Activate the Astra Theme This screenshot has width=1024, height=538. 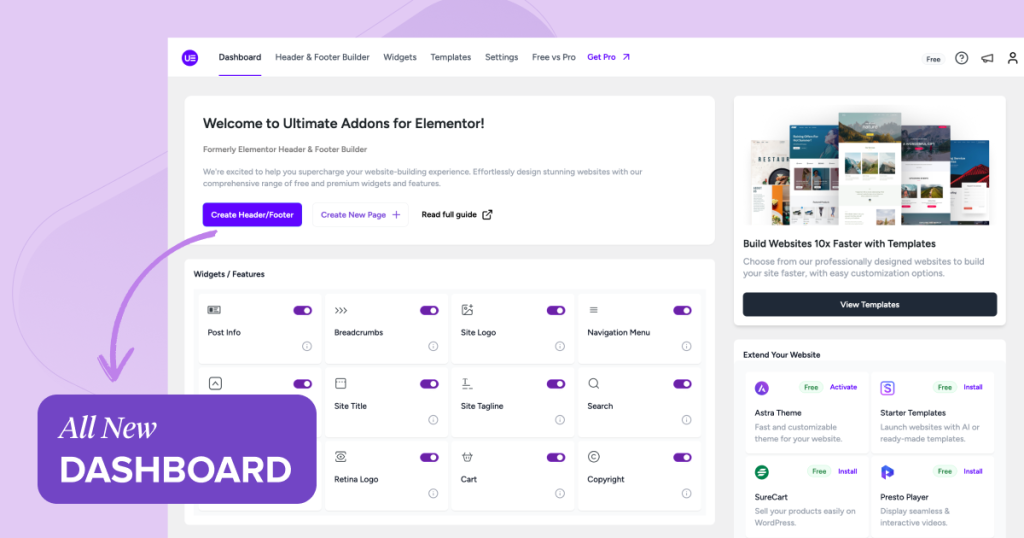coord(843,387)
